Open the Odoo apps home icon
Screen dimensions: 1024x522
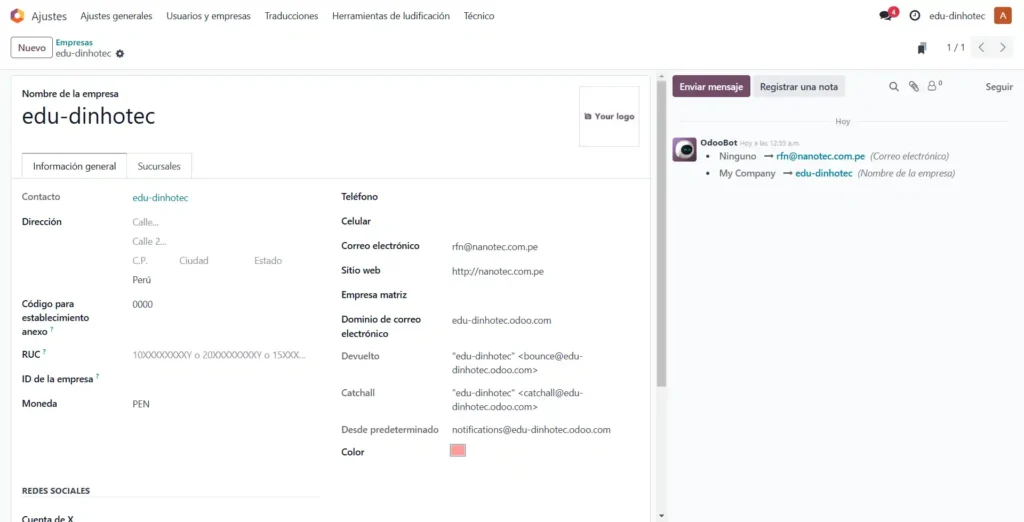click(17, 16)
